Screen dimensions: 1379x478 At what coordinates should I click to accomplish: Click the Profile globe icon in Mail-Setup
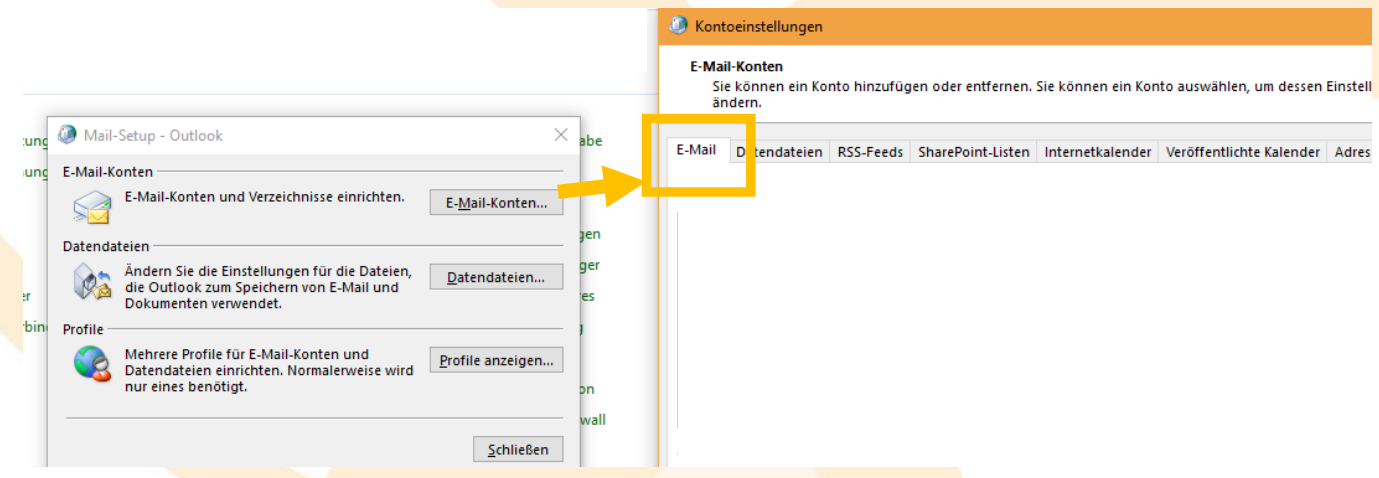pos(92,363)
